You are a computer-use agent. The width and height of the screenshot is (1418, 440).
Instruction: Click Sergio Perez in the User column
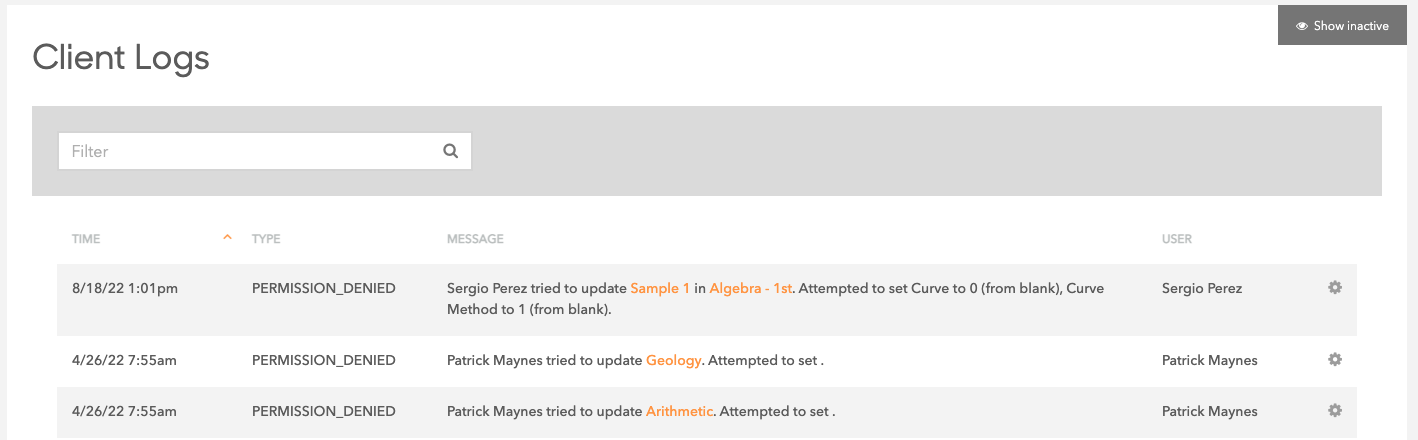pos(1201,289)
